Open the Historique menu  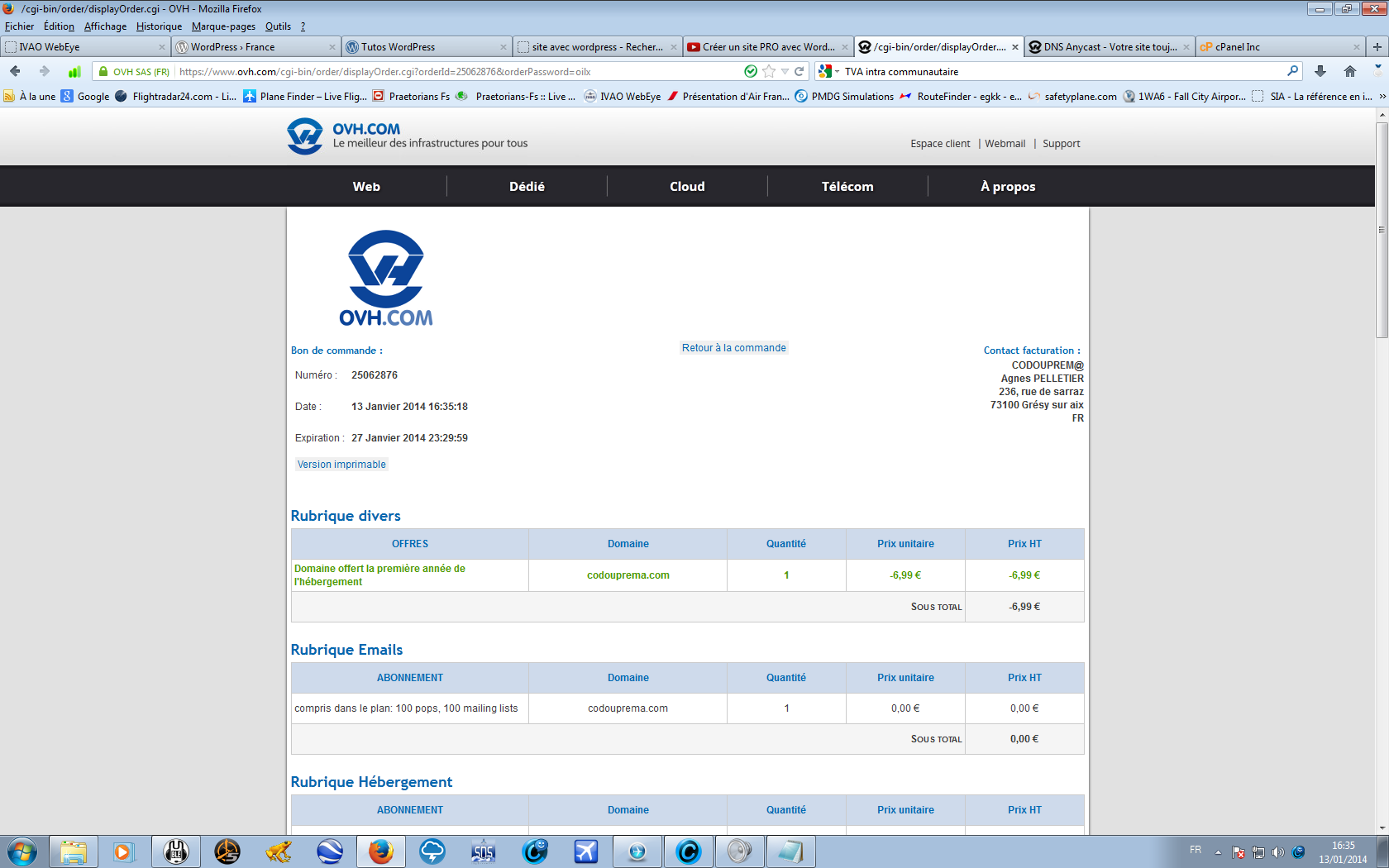(x=159, y=26)
